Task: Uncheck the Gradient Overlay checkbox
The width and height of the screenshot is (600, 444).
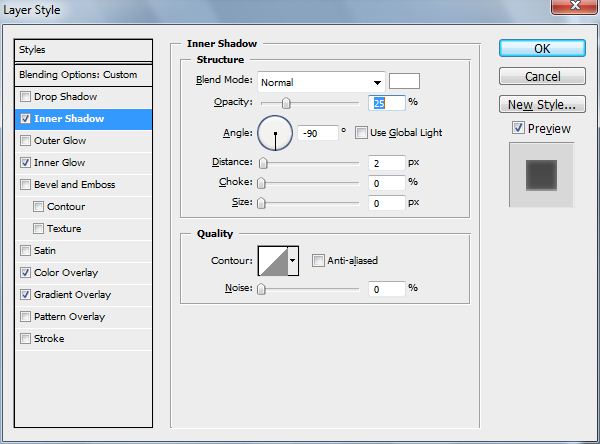Action: [x=25, y=295]
